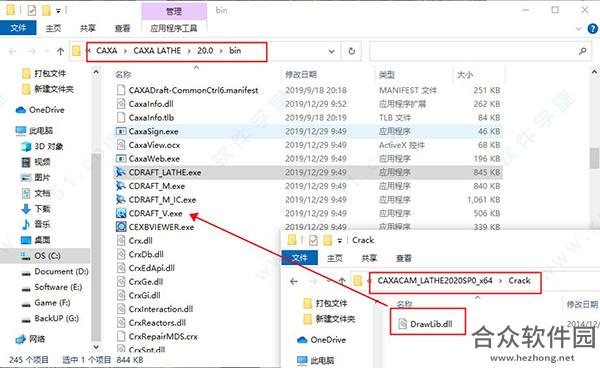The width and height of the screenshot is (600, 368).
Task: Open the 文件 menu in the Crack window
Action: (x=299, y=258)
